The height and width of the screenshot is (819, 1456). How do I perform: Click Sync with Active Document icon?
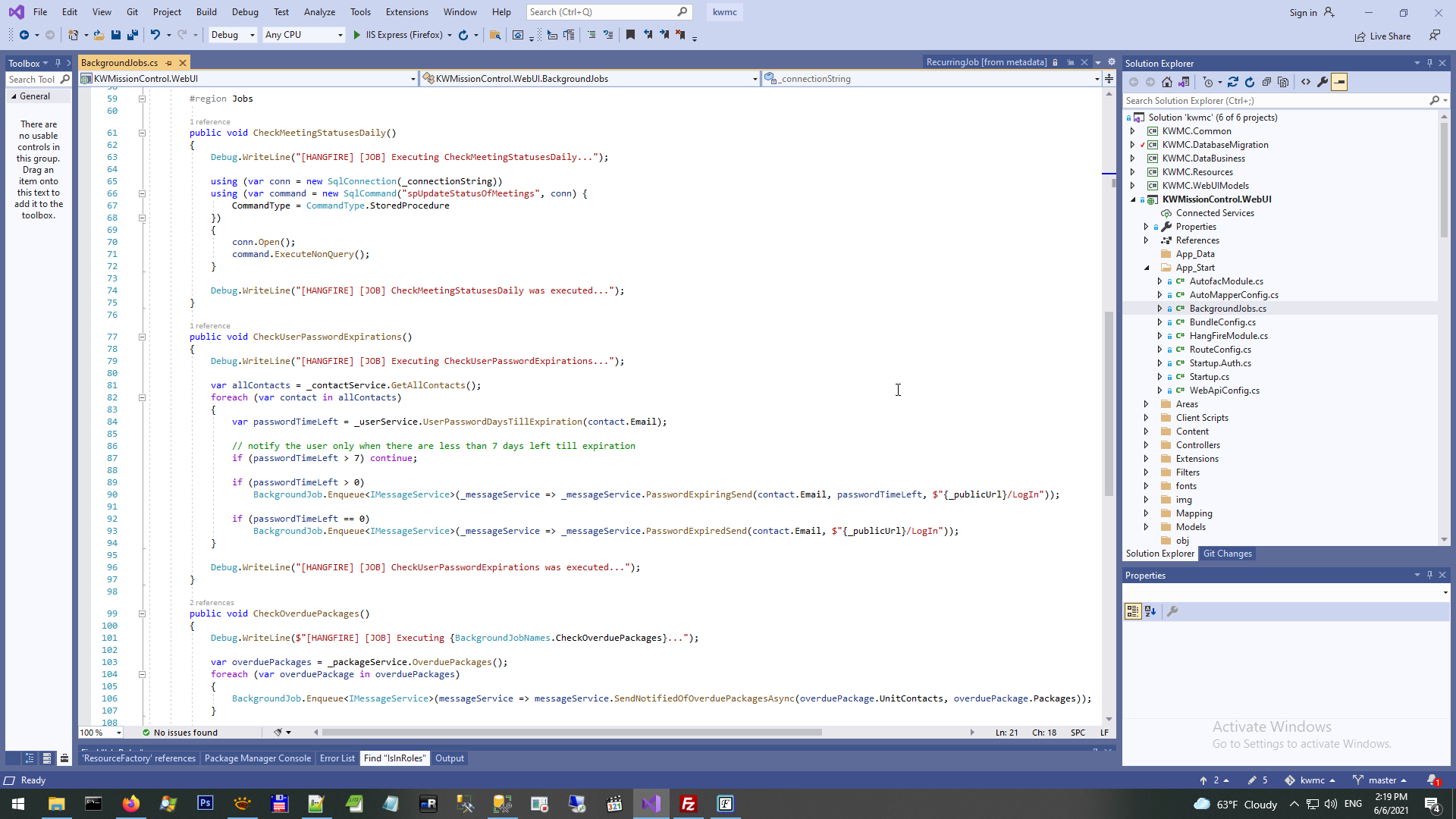pyautogui.click(x=1233, y=82)
